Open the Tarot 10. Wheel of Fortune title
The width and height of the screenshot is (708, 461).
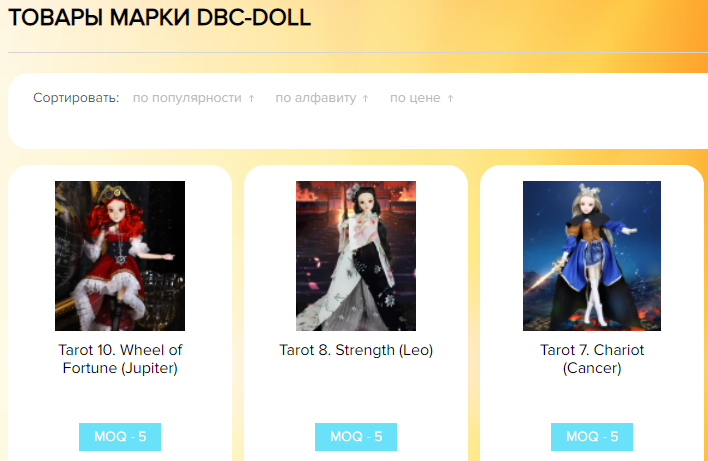pos(120,359)
